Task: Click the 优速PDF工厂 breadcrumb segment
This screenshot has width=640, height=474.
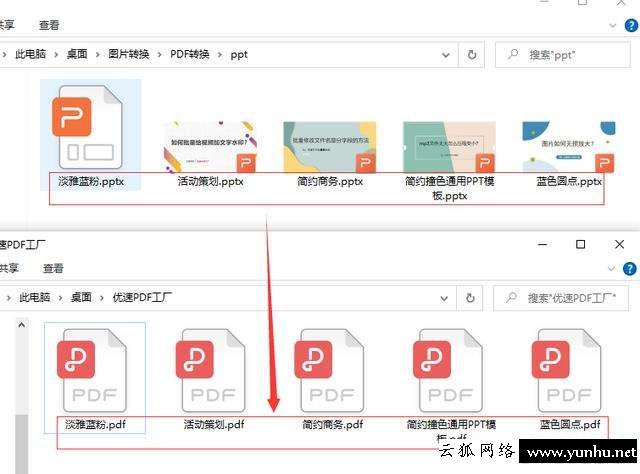Action: tap(142, 297)
